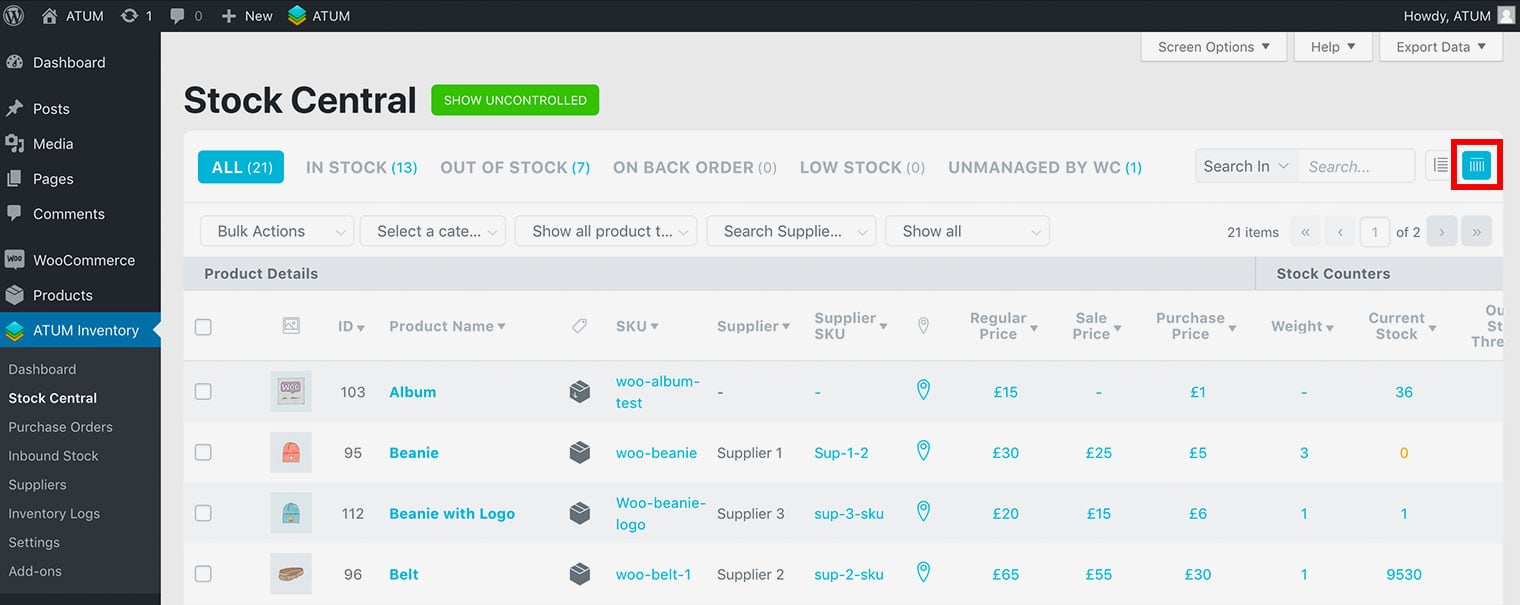The image size is (1520, 605).
Task: Select the Belt product checkbox
Action: pyautogui.click(x=203, y=574)
